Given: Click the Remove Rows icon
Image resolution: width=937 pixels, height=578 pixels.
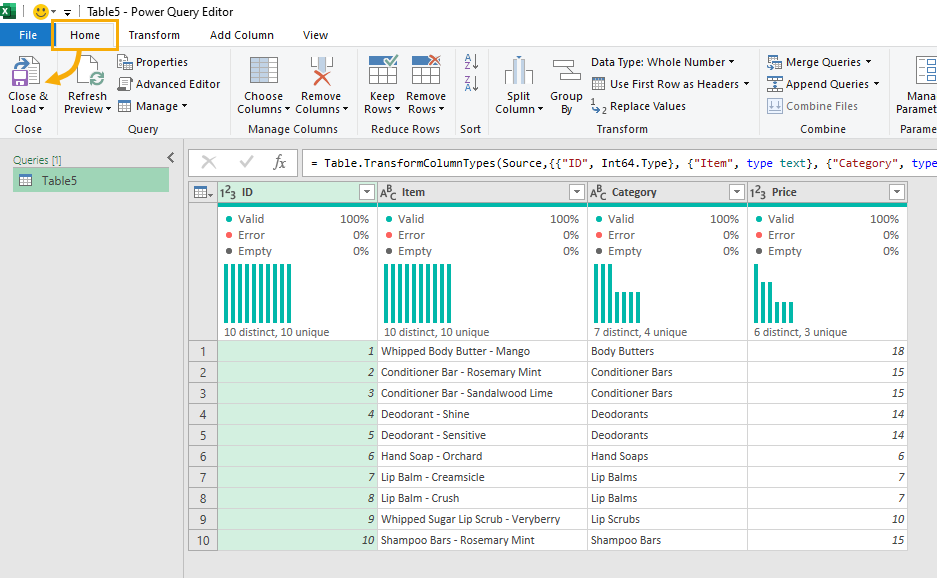Looking at the screenshot, I should click(426, 70).
